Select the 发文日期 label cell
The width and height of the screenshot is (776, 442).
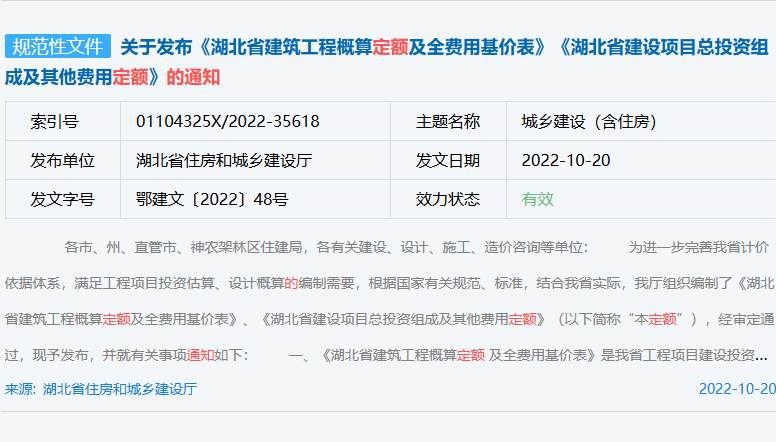tap(447, 160)
